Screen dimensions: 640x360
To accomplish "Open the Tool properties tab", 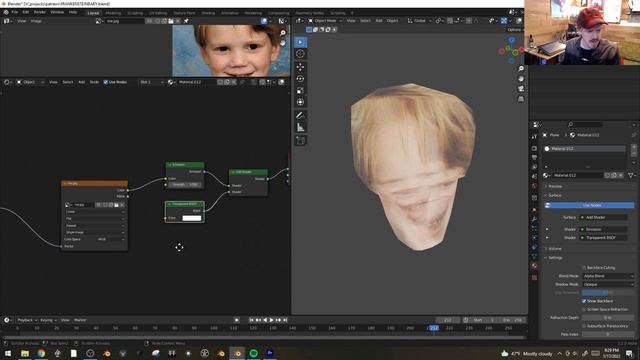I will (534, 137).
